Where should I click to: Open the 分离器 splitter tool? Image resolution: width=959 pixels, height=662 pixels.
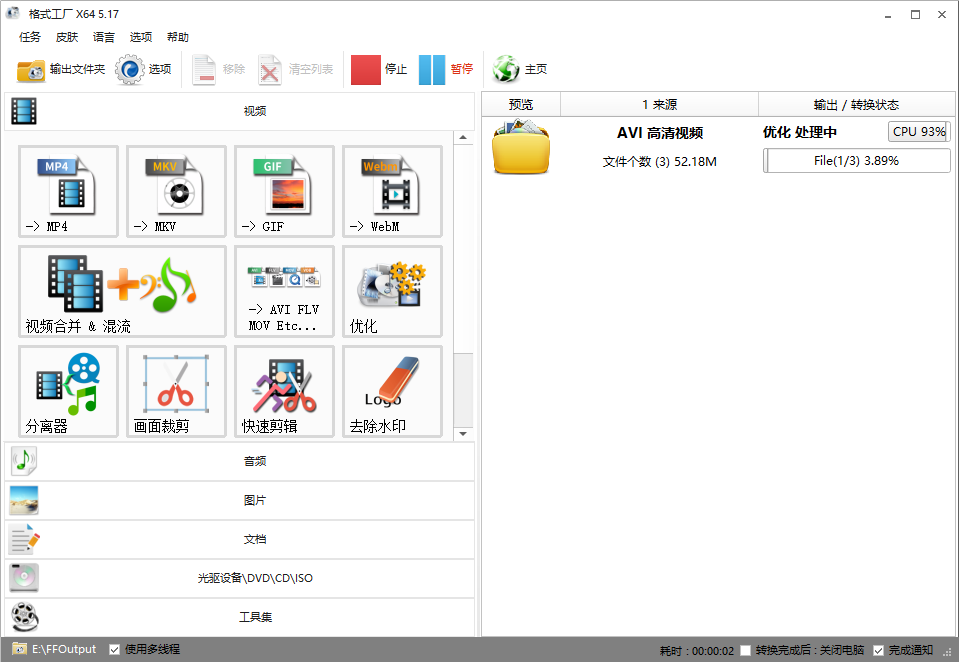click(x=68, y=391)
